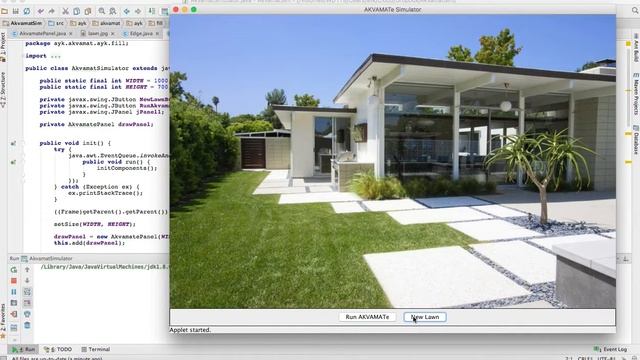Rerun AkvamatSimulator with the green rerun icon
This screenshot has width=640, height=360.
click(13, 269)
